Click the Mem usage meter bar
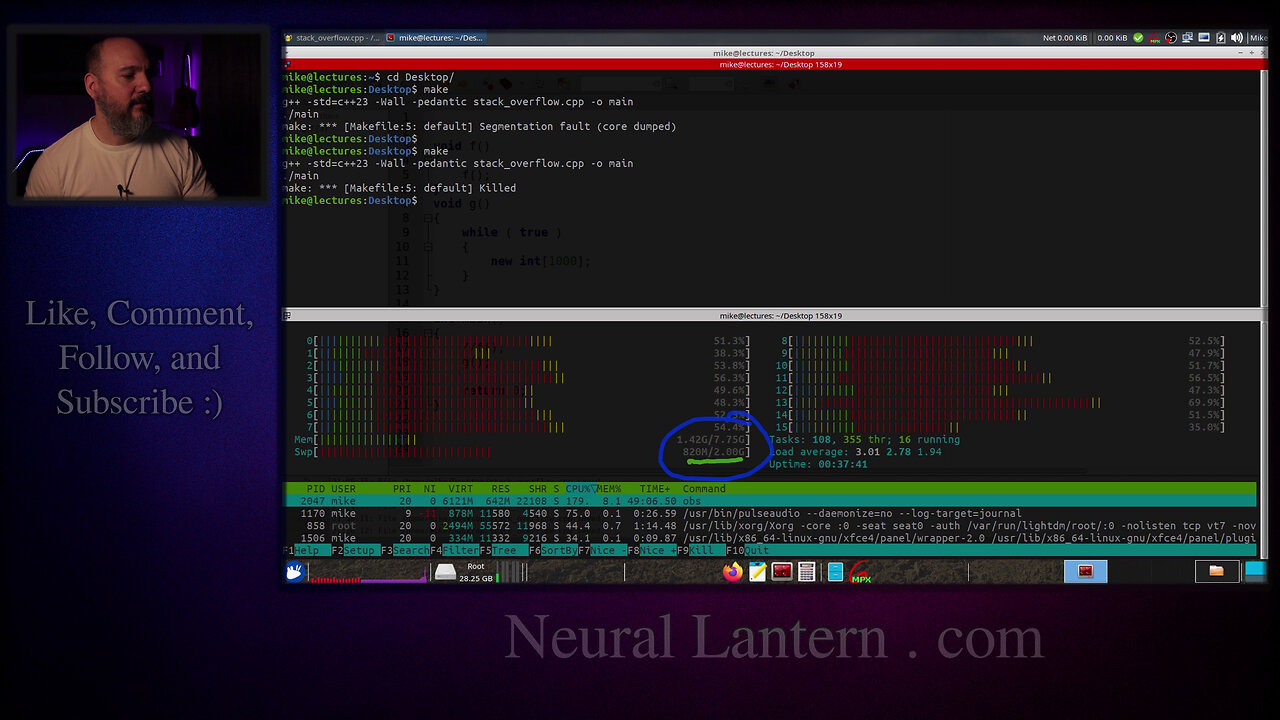 (522, 440)
